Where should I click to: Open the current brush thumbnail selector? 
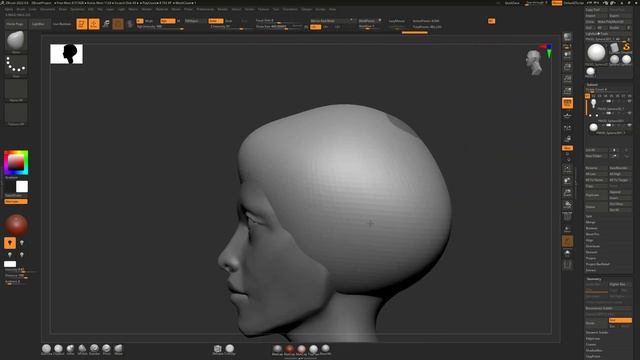click(x=16, y=41)
